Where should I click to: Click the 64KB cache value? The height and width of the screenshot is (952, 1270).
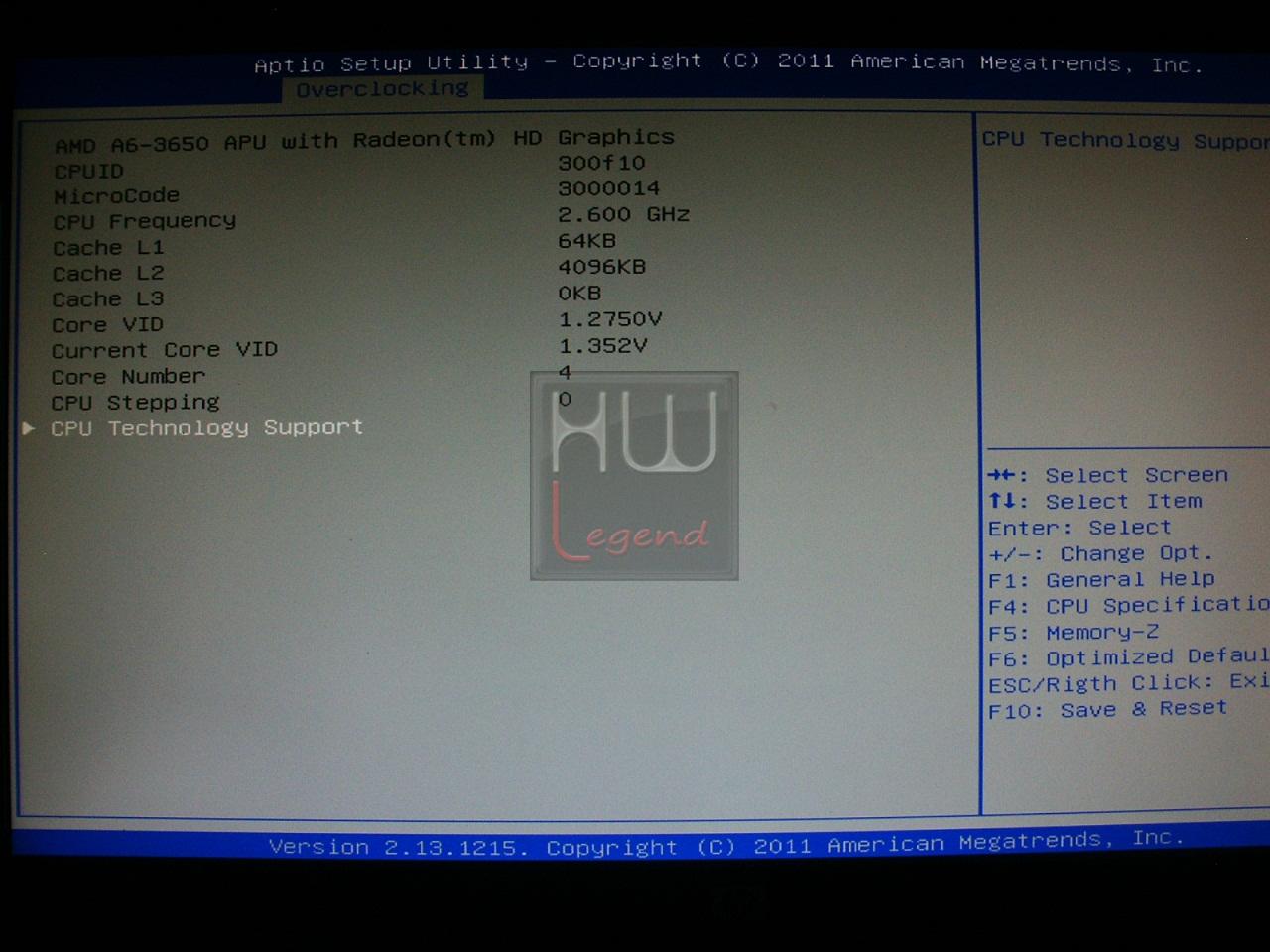pyautogui.click(x=586, y=241)
